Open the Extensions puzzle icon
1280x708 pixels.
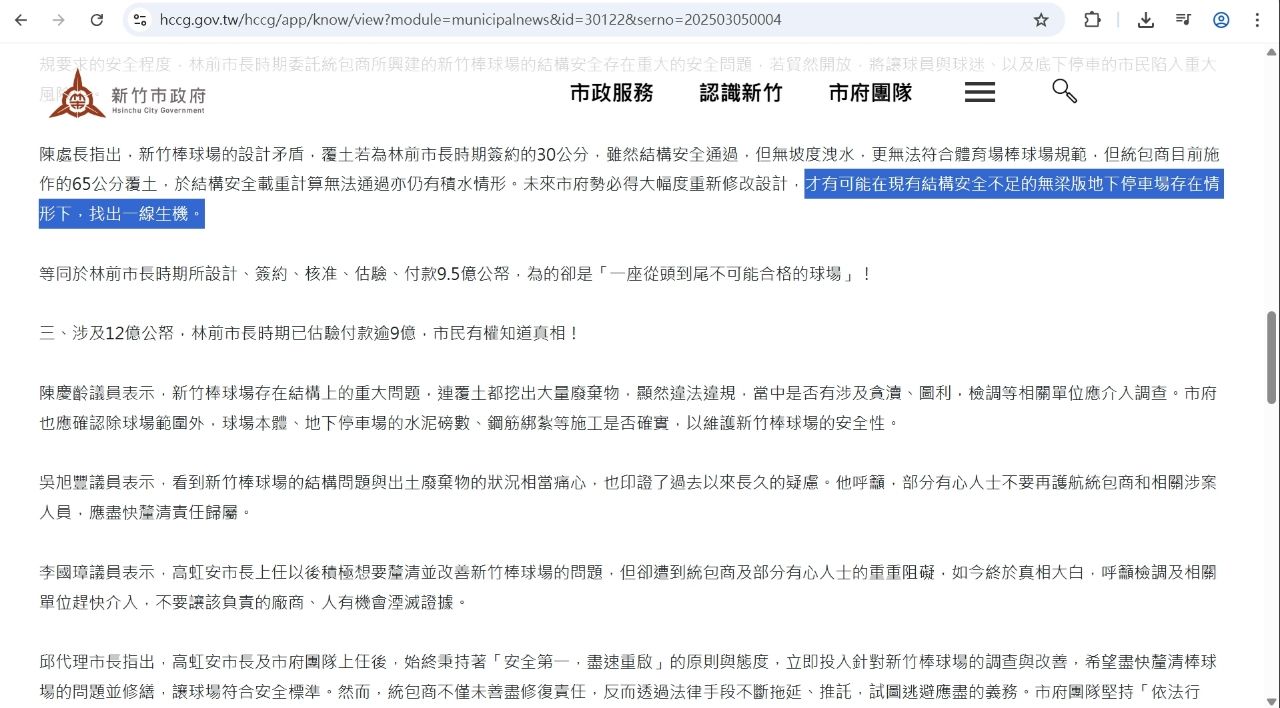[x=1092, y=20]
